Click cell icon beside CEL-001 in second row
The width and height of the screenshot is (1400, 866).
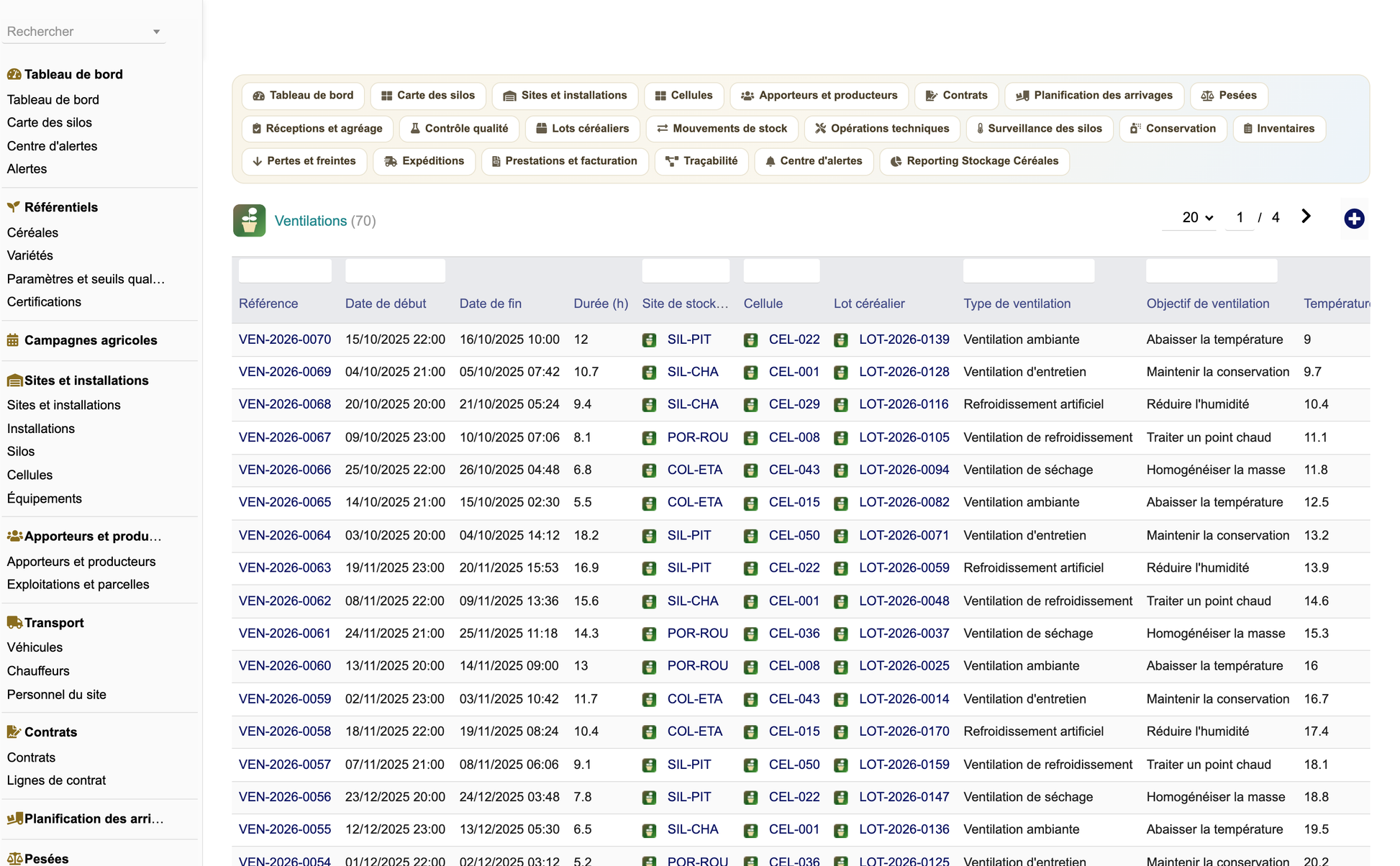(750, 373)
